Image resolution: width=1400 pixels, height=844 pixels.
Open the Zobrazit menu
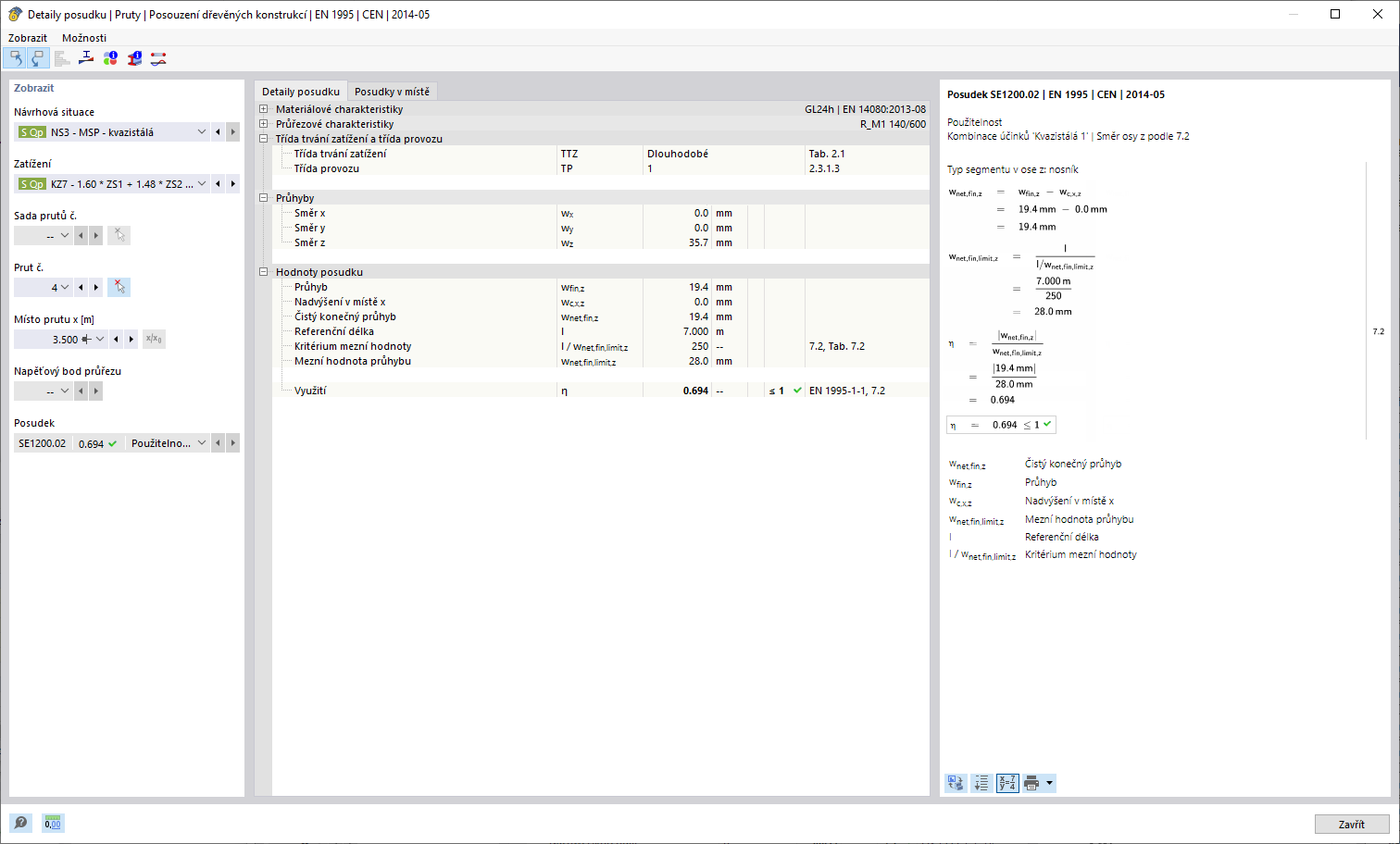click(x=28, y=38)
